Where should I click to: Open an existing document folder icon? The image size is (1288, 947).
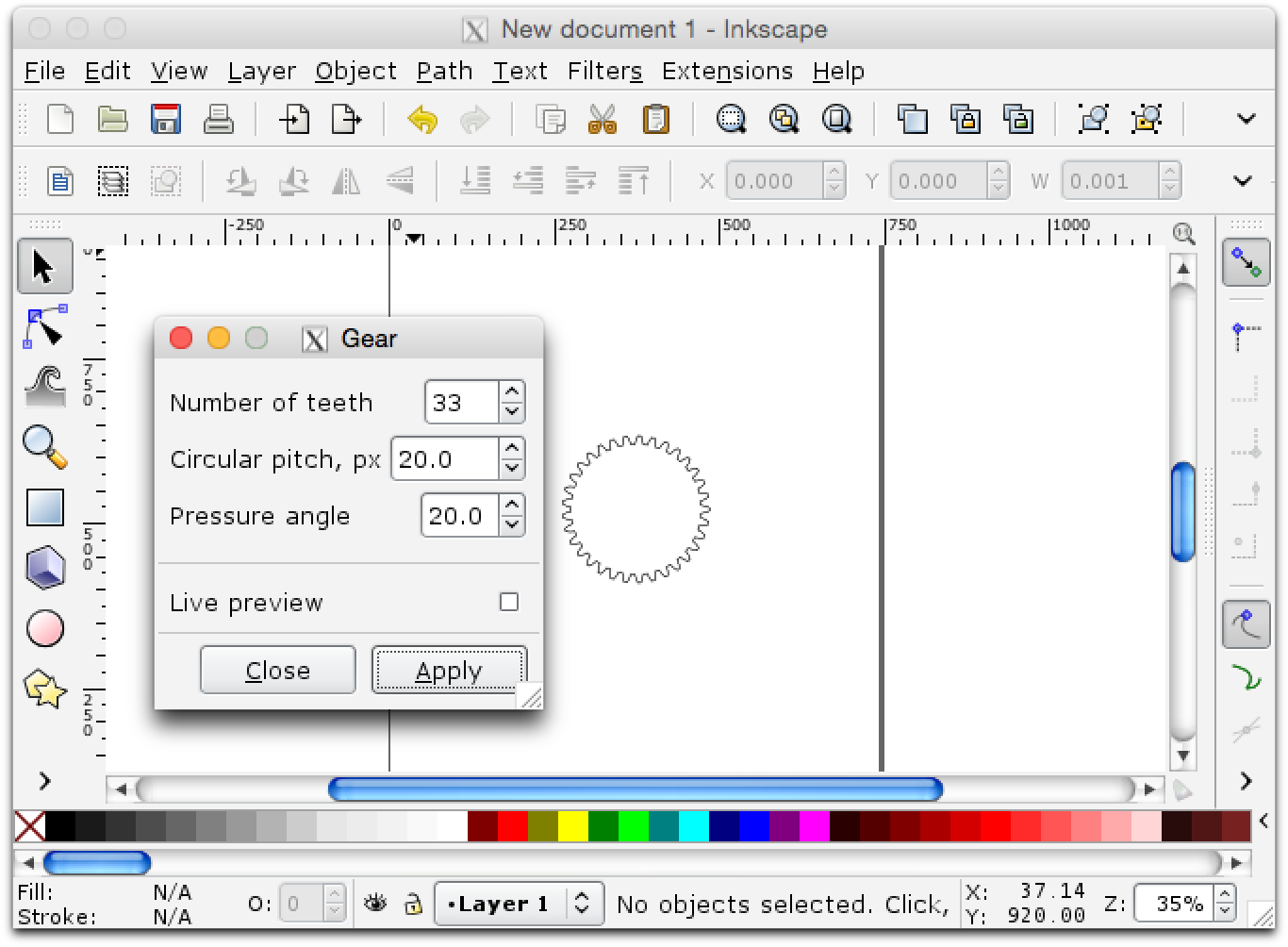113,120
